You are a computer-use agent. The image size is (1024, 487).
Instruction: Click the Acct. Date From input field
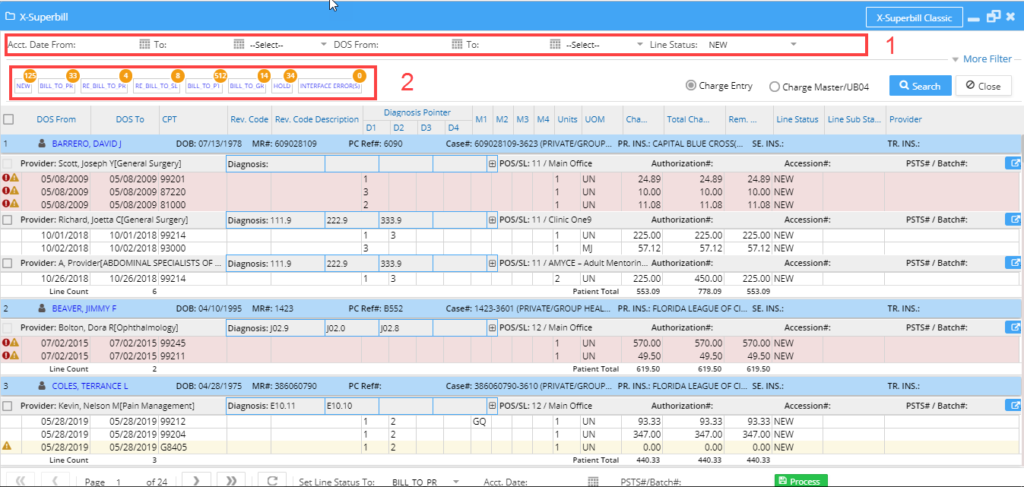click(x=108, y=45)
